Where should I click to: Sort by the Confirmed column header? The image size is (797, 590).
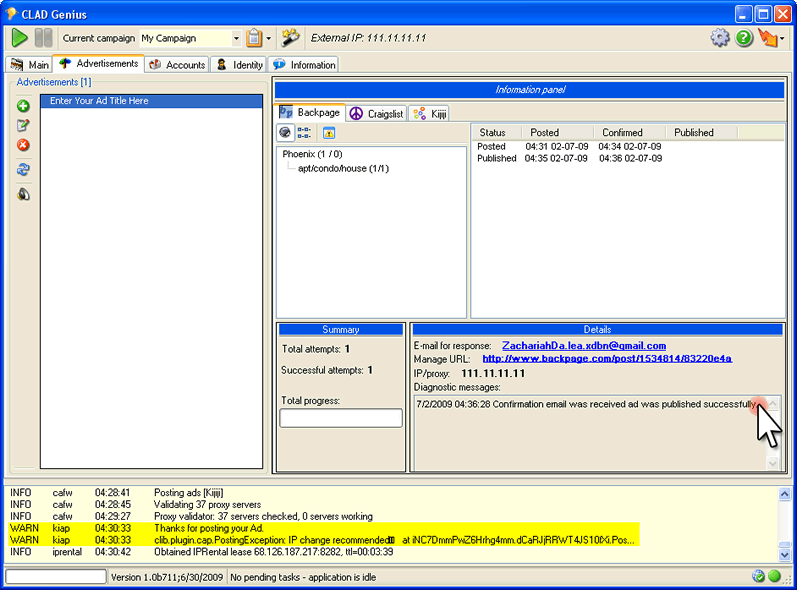click(x=629, y=133)
